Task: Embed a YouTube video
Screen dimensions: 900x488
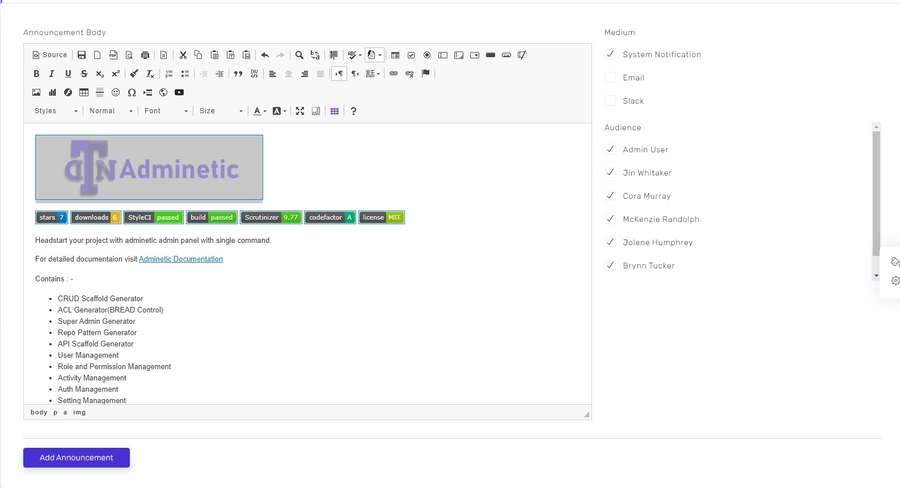Action: coord(179,92)
